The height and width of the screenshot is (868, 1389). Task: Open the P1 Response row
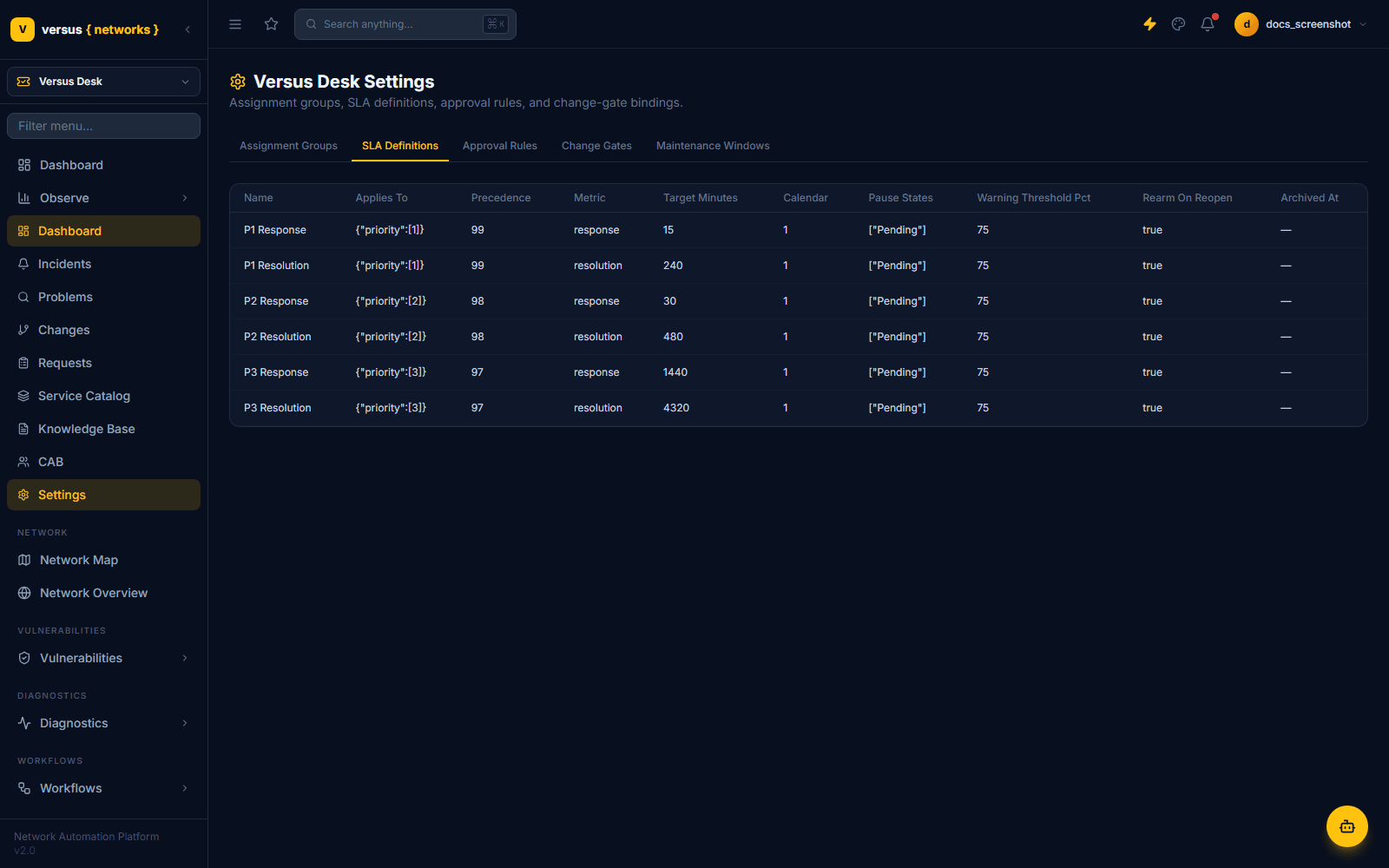click(799, 230)
